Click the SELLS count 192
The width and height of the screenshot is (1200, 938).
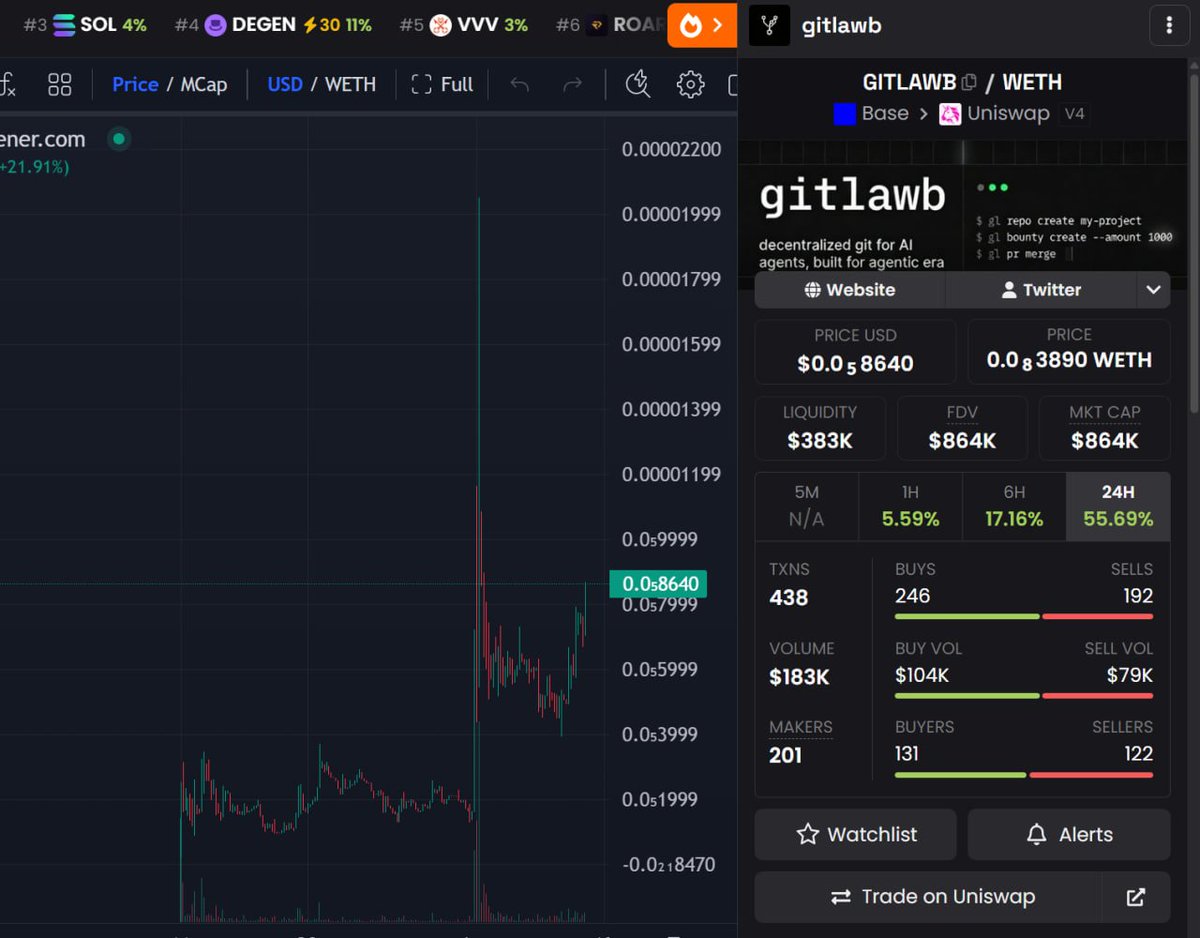coord(1138,596)
